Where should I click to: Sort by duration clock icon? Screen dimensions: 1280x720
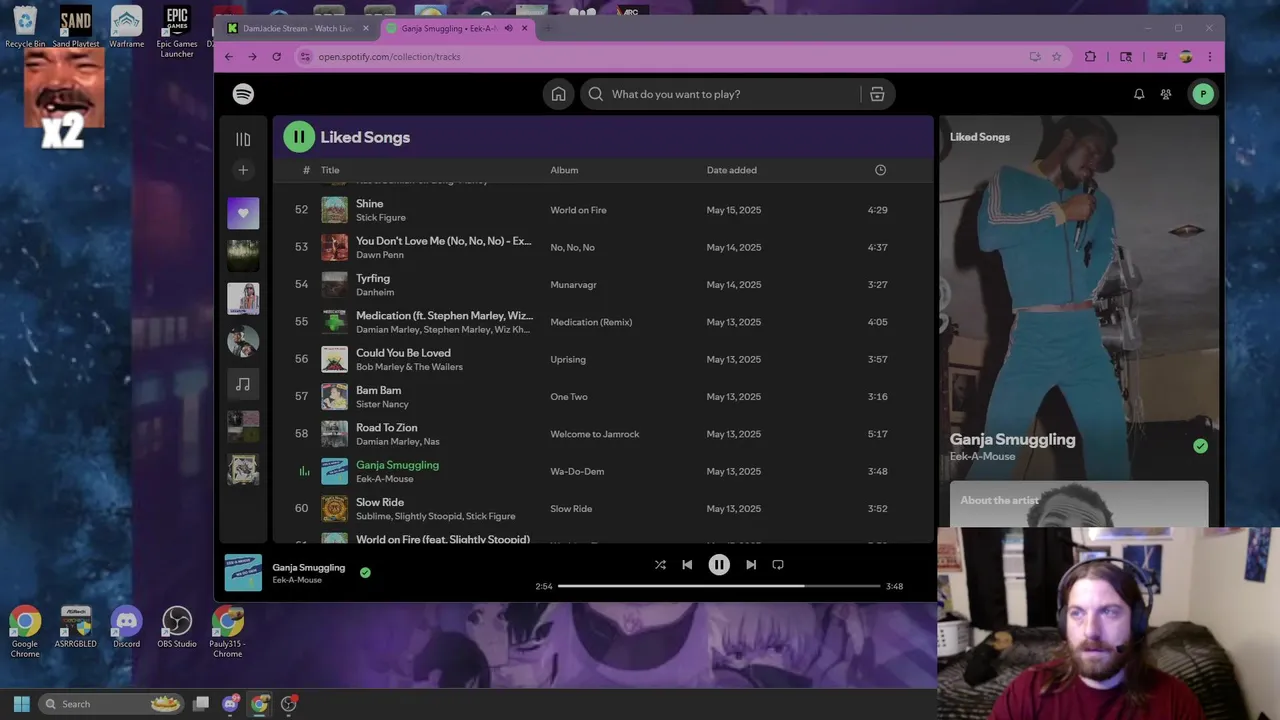[x=880, y=170]
